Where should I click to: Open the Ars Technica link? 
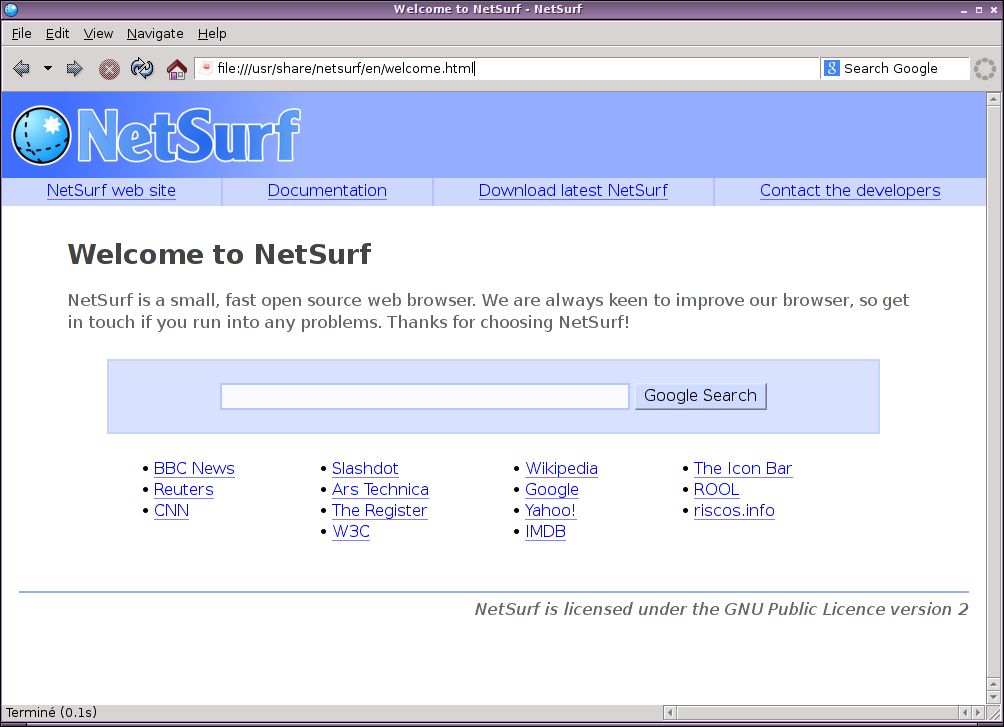pyautogui.click(x=380, y=489)
